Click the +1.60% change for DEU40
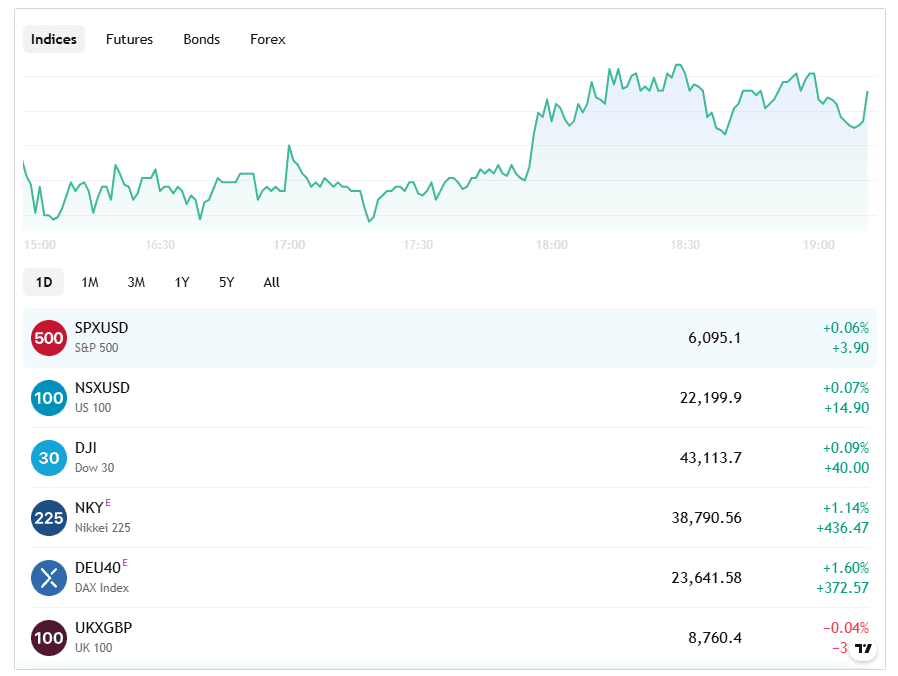The image size is (898, 676). tap(846, 568)
